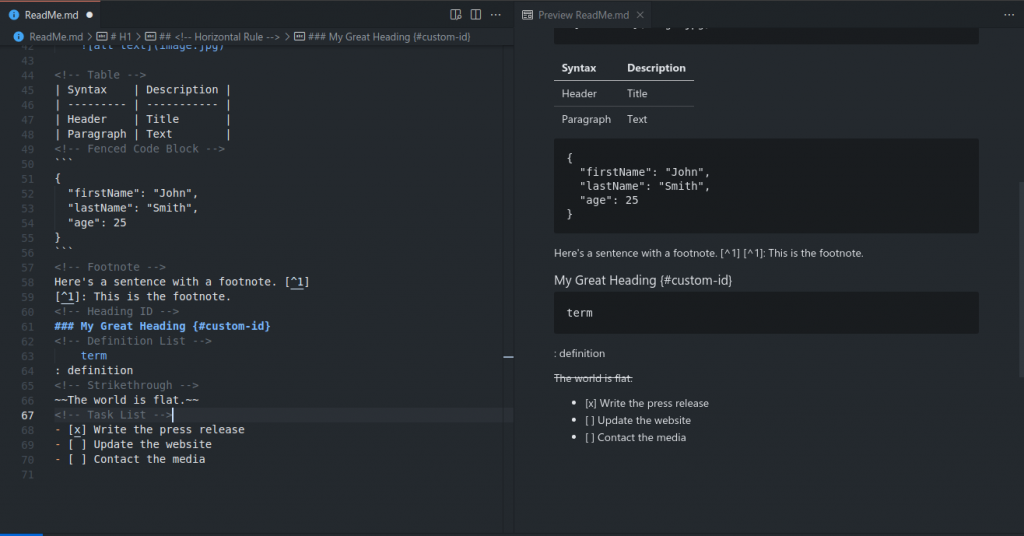
Task: Click '<!-- Task List -->' line in editor
Action: point(113,415)
